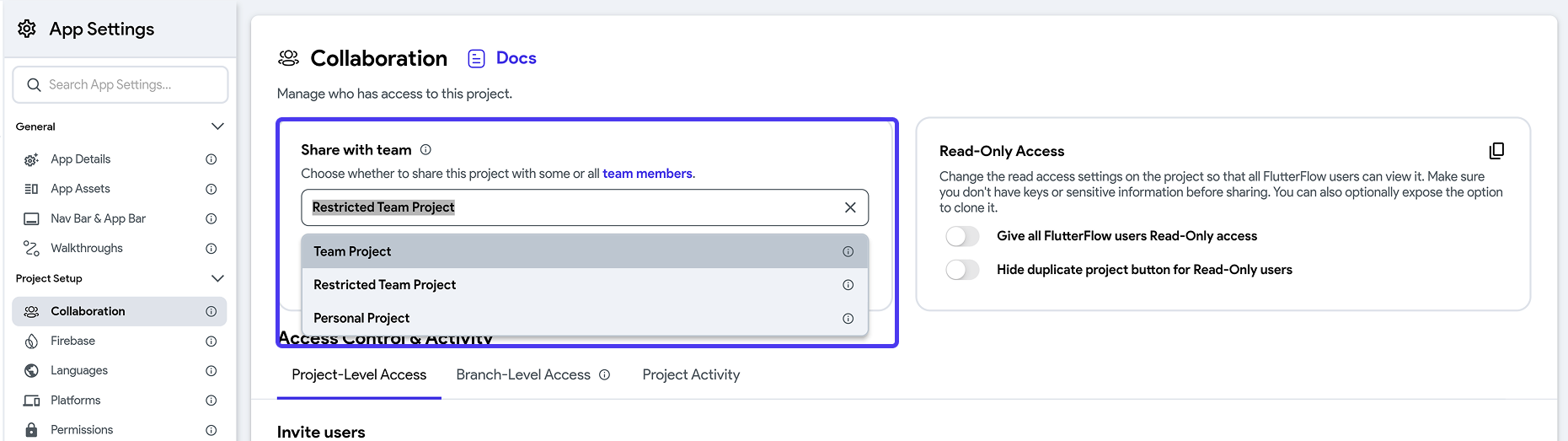Screen dimensions: 1568x441
Task: Switch to Branch-Level Access tab
Action: pyautogui.click(x=523, y=375)
